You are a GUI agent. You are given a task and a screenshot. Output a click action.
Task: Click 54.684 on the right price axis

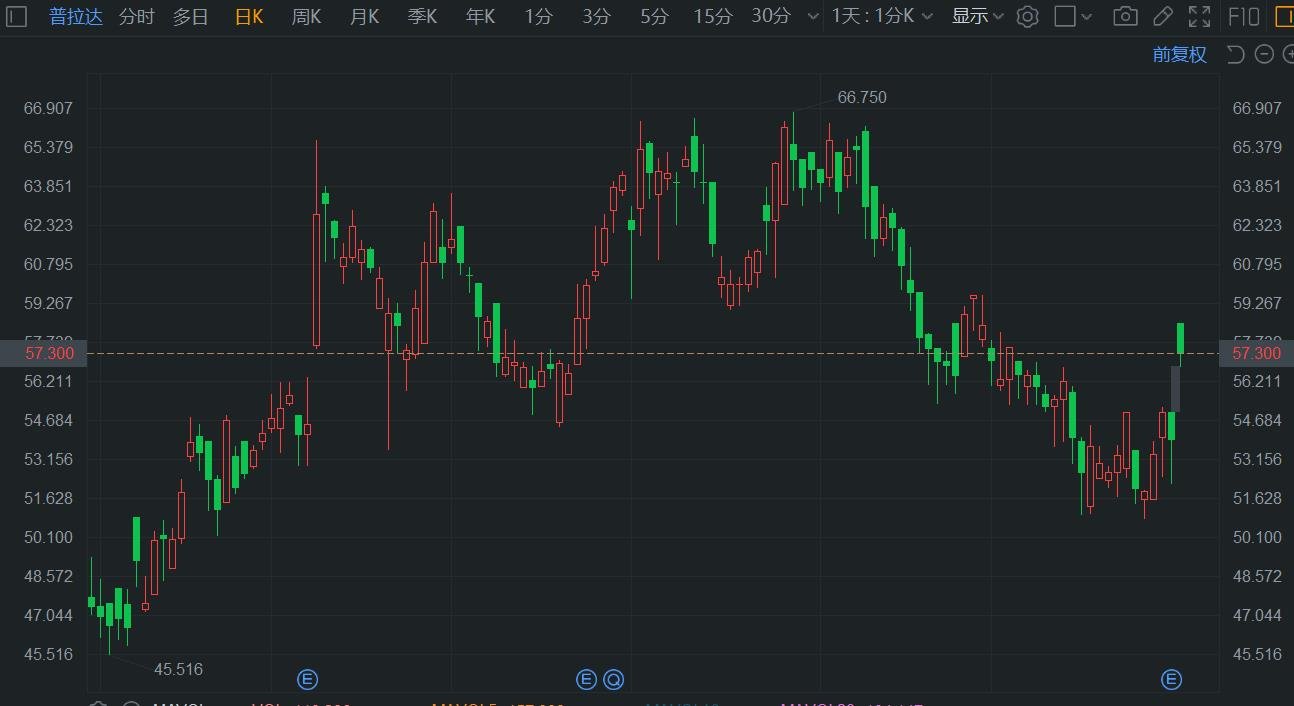click(1257, 420)
